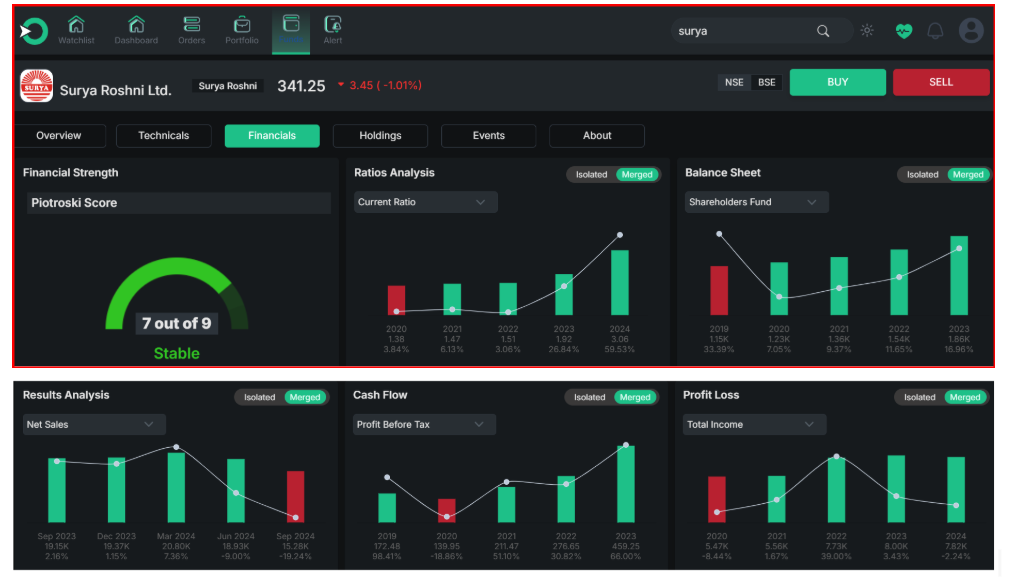
Task: Click the 3.45 (-1.01%) price change
Action: coord(386,85)
